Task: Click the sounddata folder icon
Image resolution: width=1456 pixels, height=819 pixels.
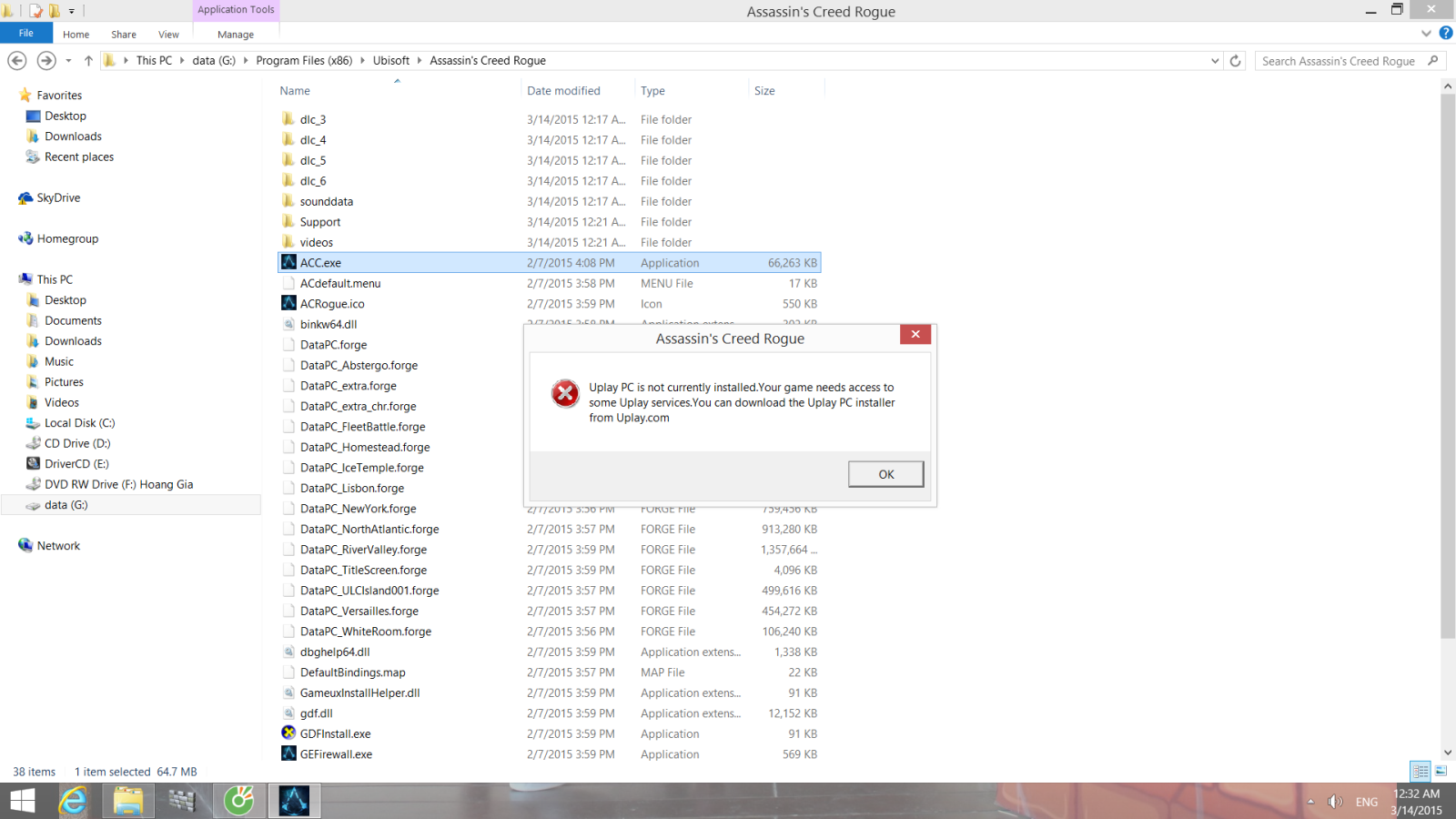Action: (288, 201)
